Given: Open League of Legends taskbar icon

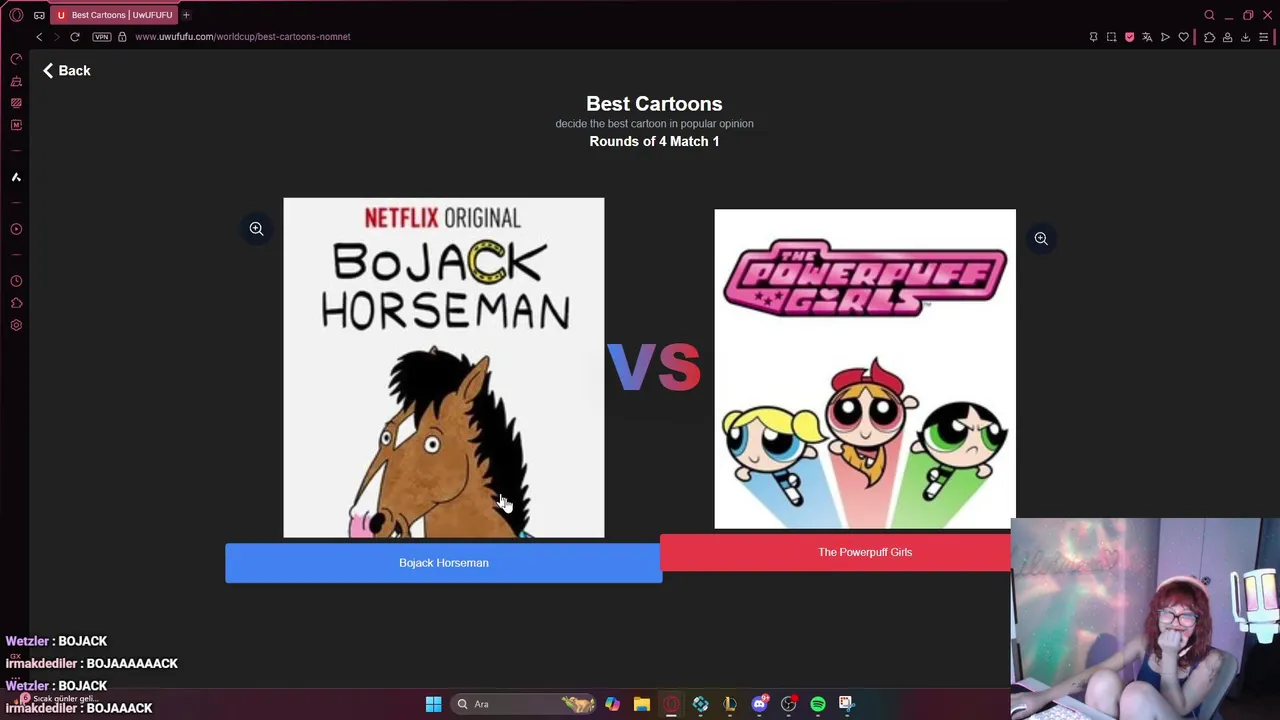Looking at the screenshot, I should (730, 704).
